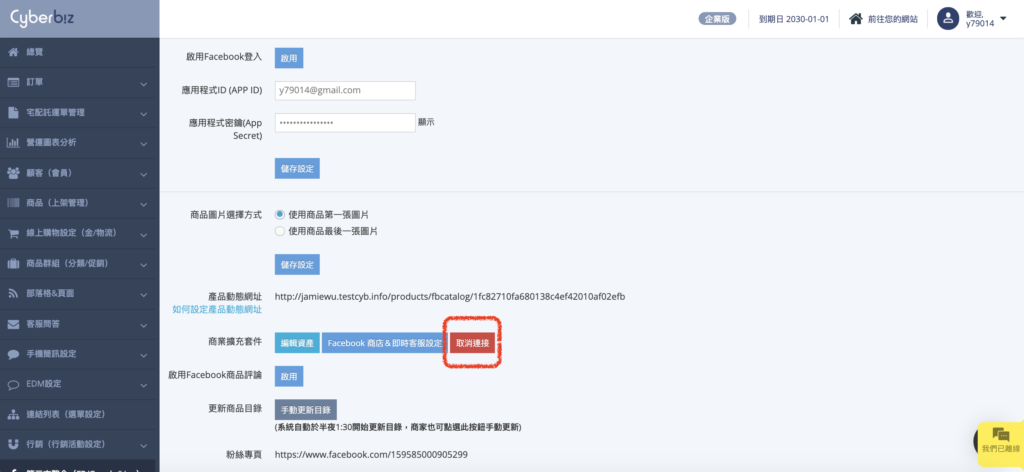The height and width of the screenshot is (472, 1024).
Task: Open 顧客（會員）sidebar item
Action: pos(80,173)
